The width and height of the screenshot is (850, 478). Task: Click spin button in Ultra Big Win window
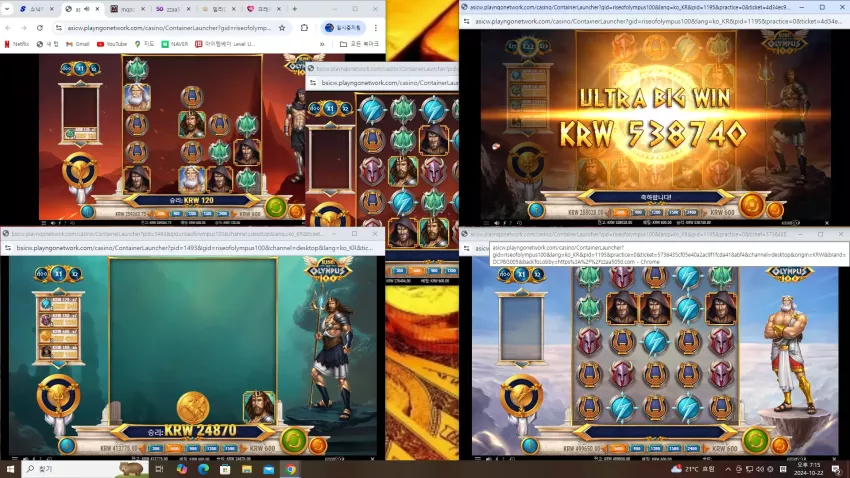tap(751, 205)
